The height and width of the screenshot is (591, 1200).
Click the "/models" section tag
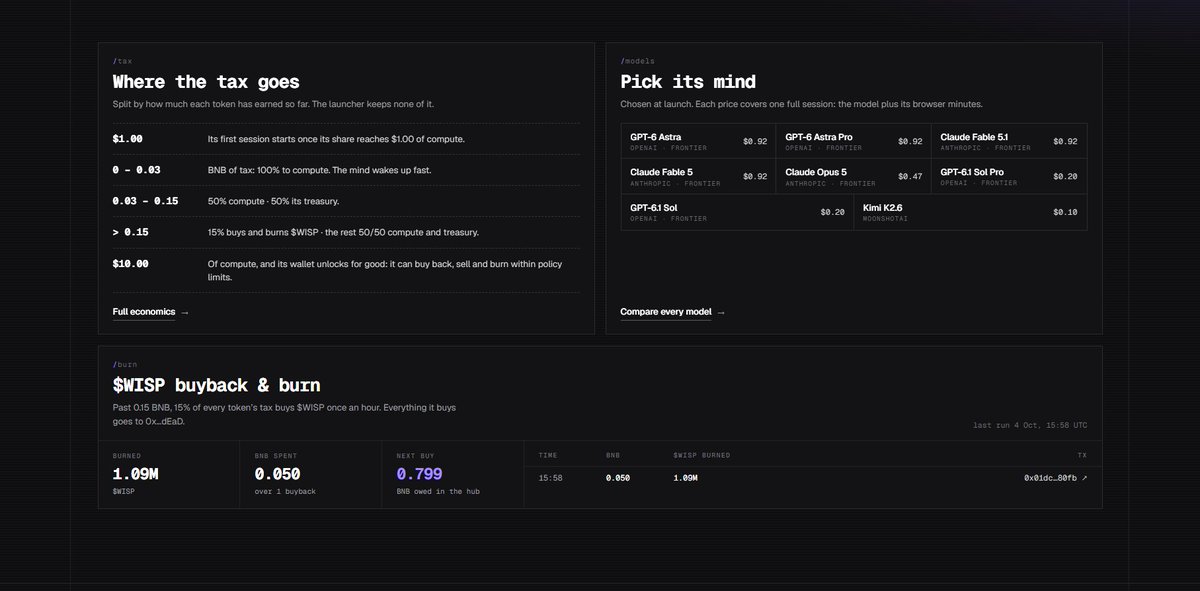[637, 61]
